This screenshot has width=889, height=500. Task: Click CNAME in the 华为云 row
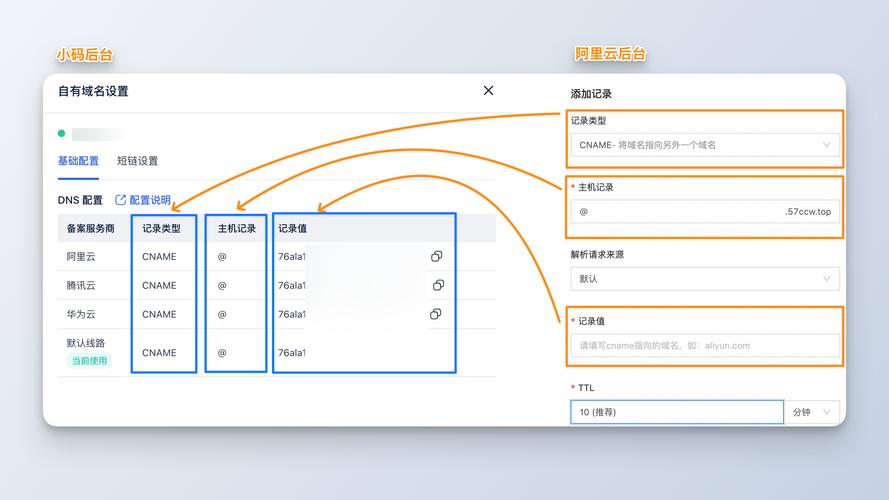click(159, 314)
